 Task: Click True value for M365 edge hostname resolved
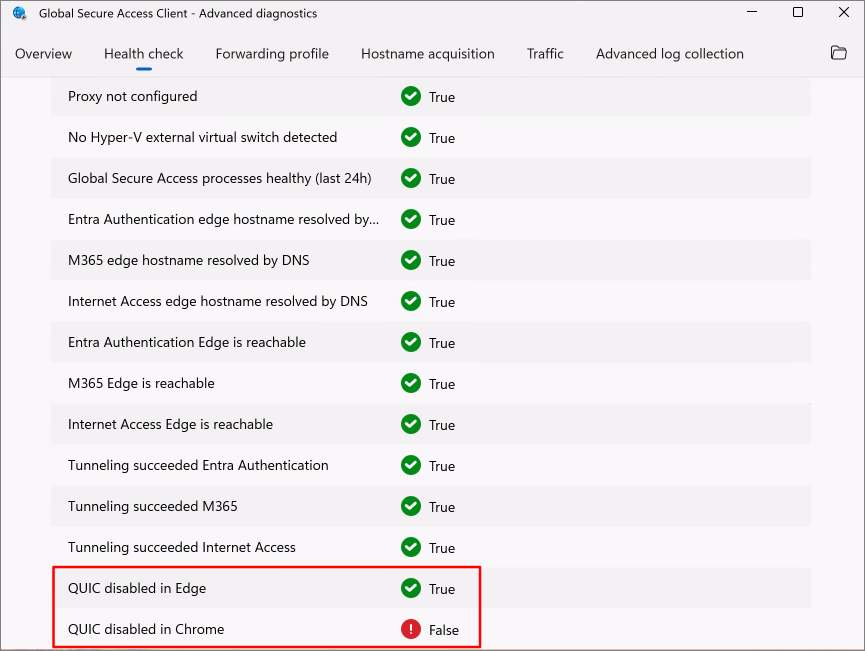pyautogui.click(x=442, y=262)
